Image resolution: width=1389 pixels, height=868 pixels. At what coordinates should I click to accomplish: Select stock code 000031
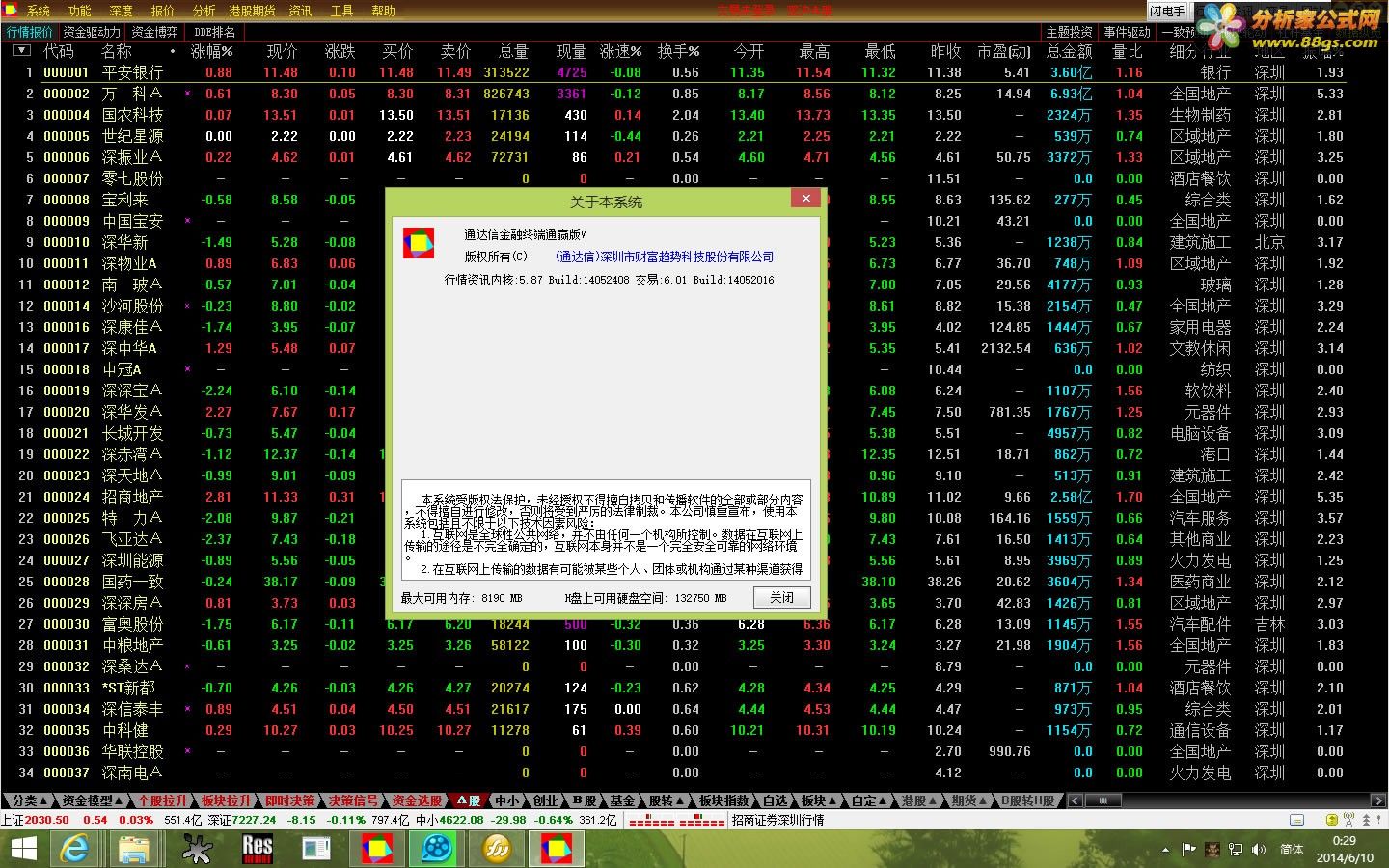(x=67, y=645)
